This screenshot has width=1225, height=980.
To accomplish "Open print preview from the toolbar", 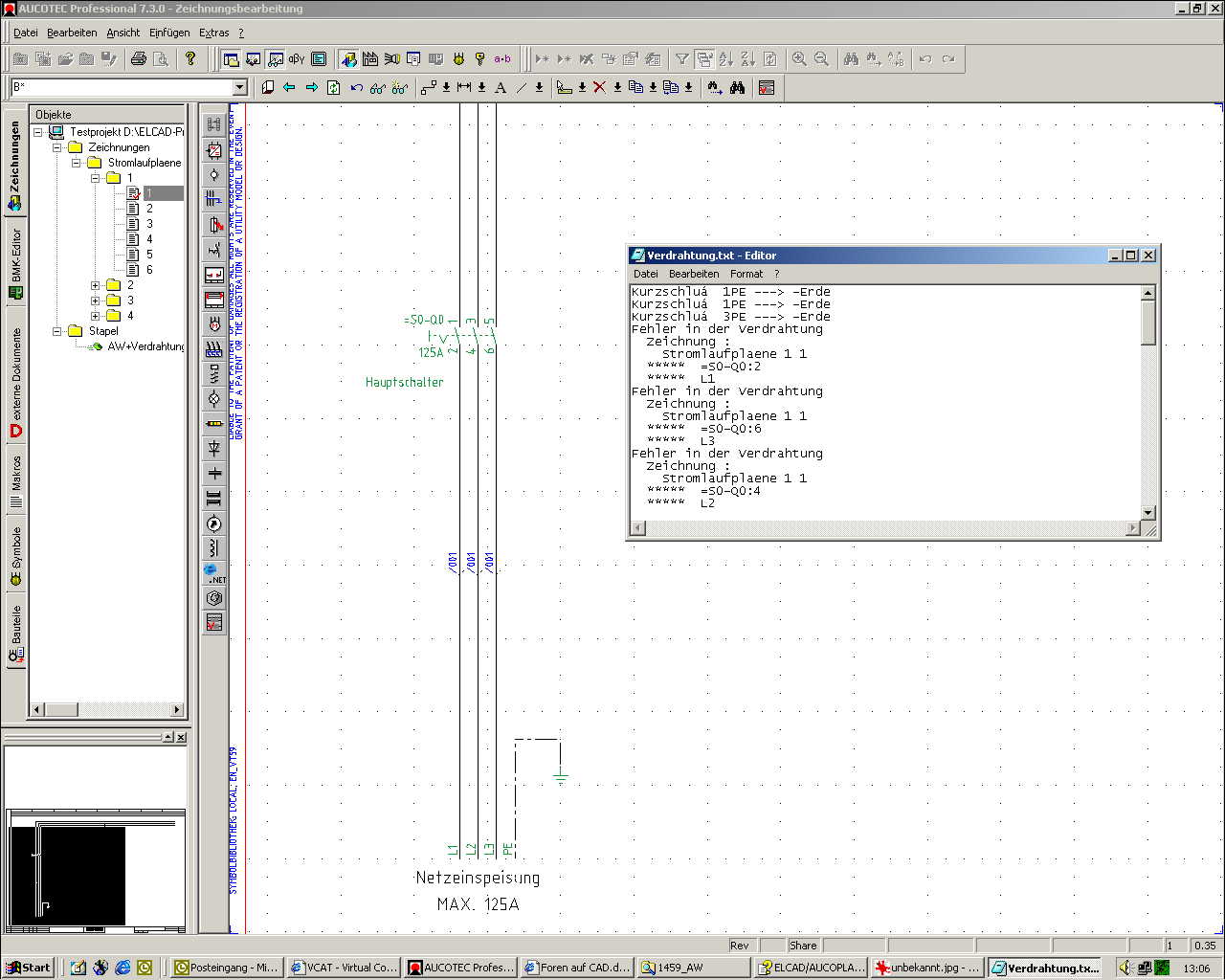I will click(x=161, y=59).
